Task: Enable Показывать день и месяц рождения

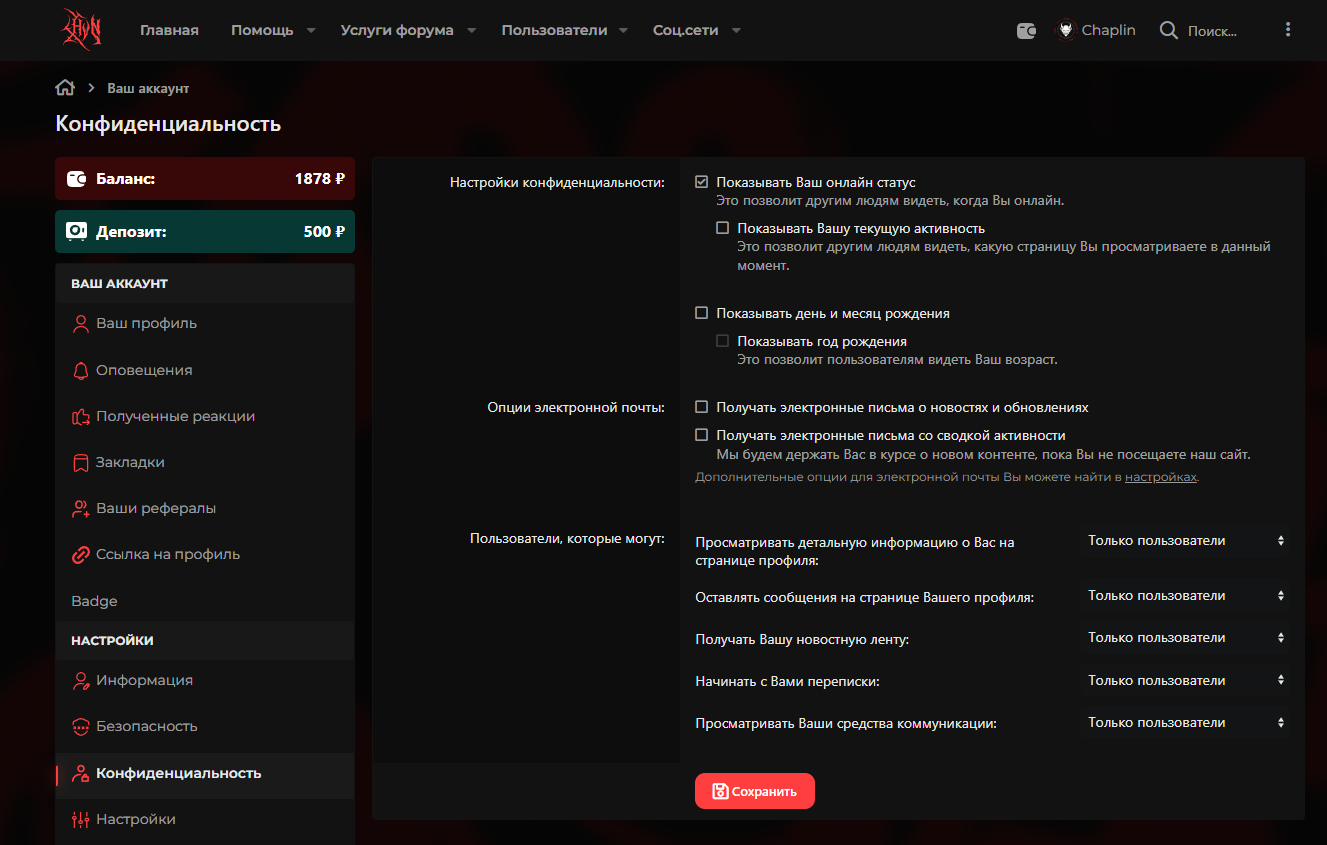Action: coord(702,313)
